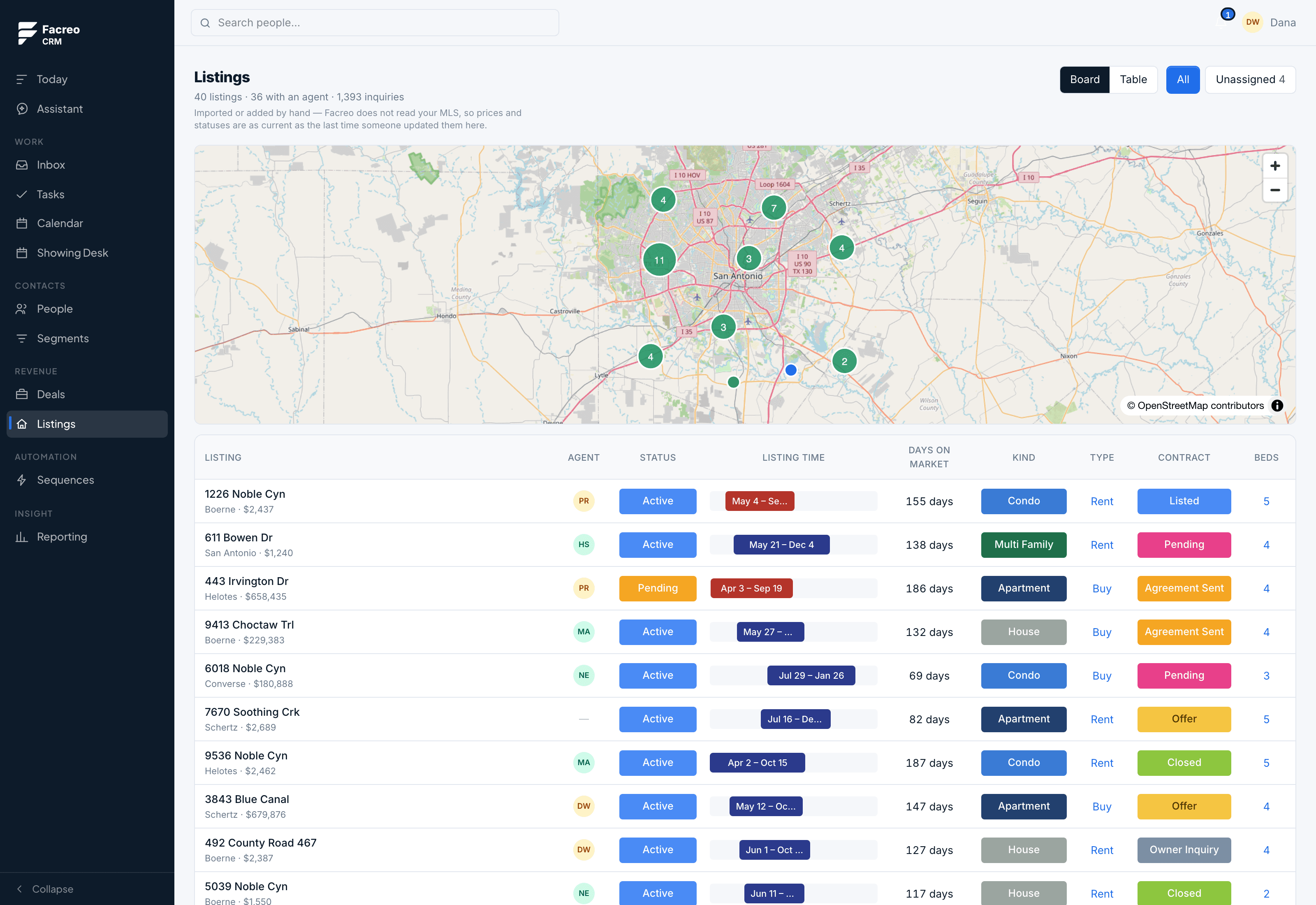The width and height of the screenshot is (1316, 905).
Task: Open the Calendar page
Action: click(87, 223)
